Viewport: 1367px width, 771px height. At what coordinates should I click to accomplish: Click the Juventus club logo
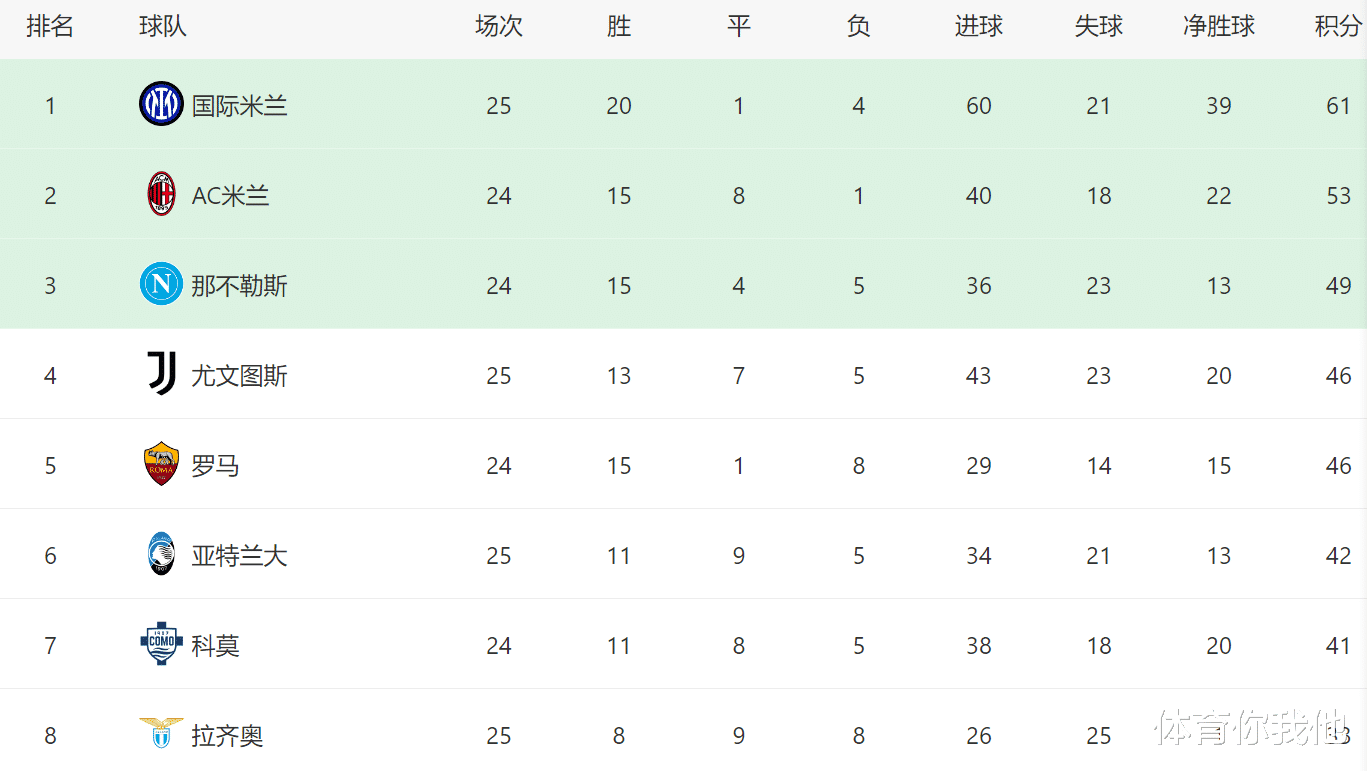(x=161, y=374)
